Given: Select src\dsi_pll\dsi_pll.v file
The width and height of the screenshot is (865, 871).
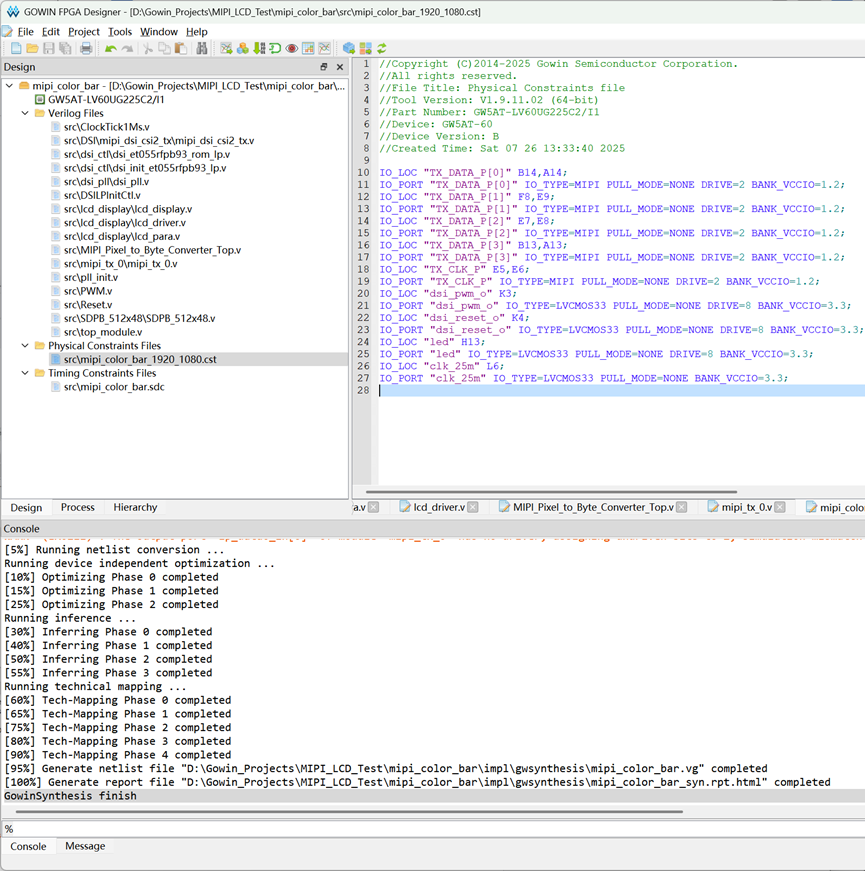Looking at the screenshot, I should pos(106,182).
